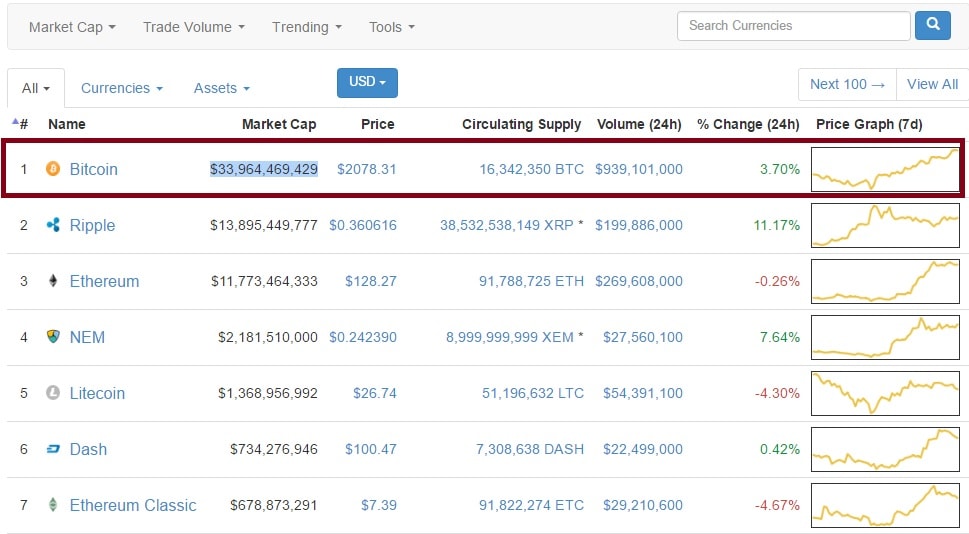Open Bitcoin's 7-day price graph
Screen dimensions: 969x534
pyautogui.click(x=885, y=169)
